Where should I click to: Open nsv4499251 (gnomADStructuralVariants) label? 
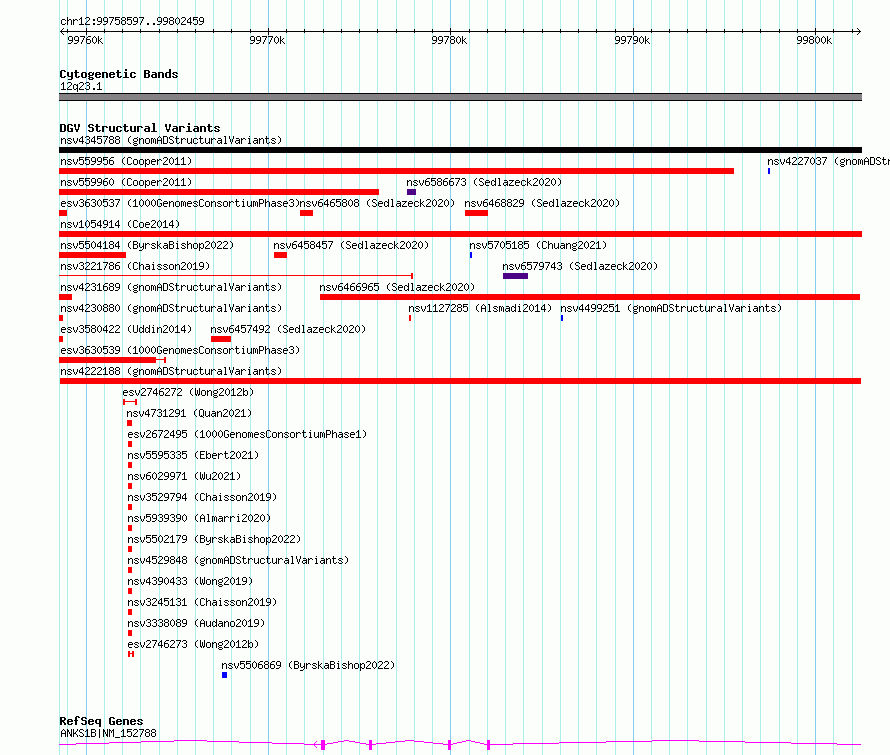(671, 308)
